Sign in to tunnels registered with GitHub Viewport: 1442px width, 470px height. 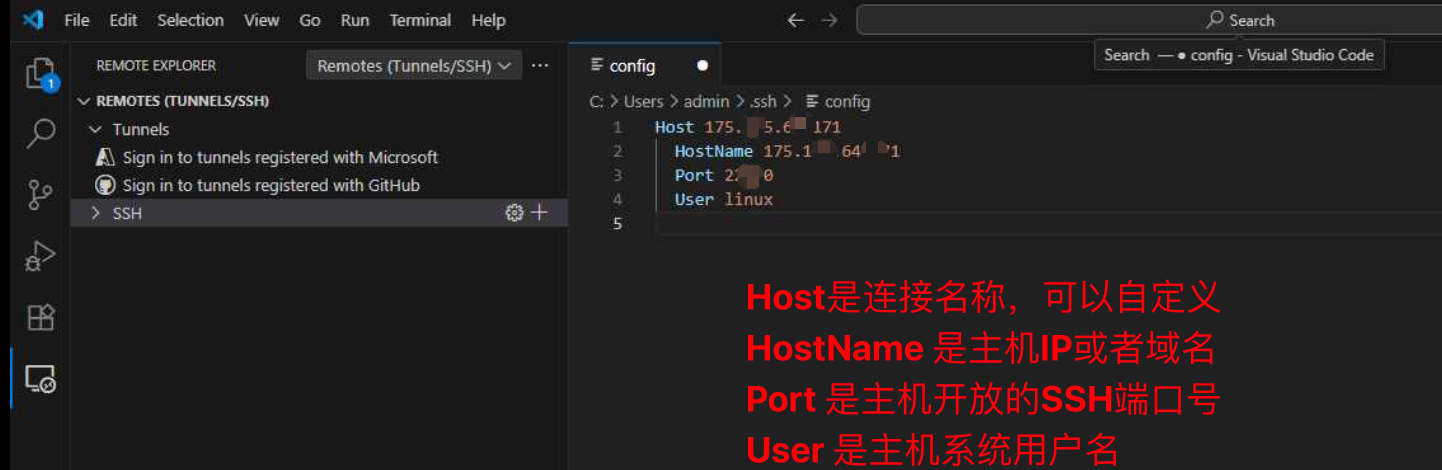[x=270, y=185]
